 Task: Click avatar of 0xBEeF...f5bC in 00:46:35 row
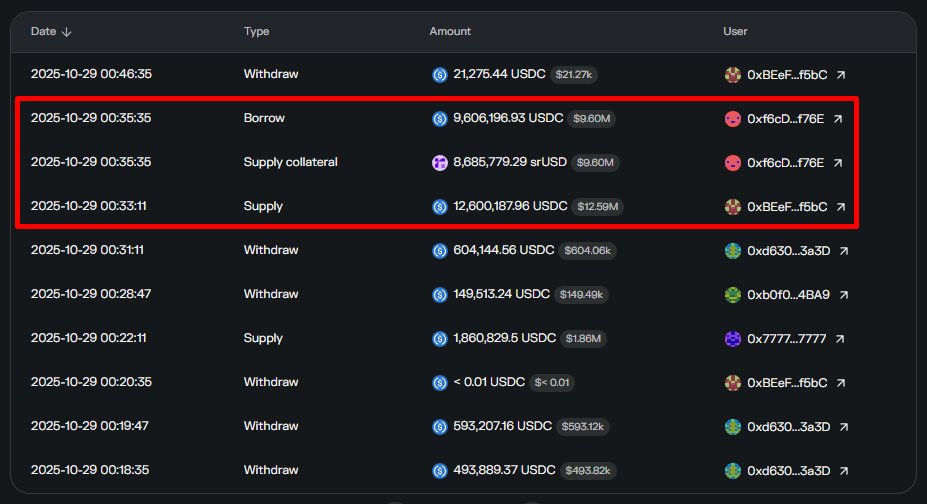click(x=732, y=75)
